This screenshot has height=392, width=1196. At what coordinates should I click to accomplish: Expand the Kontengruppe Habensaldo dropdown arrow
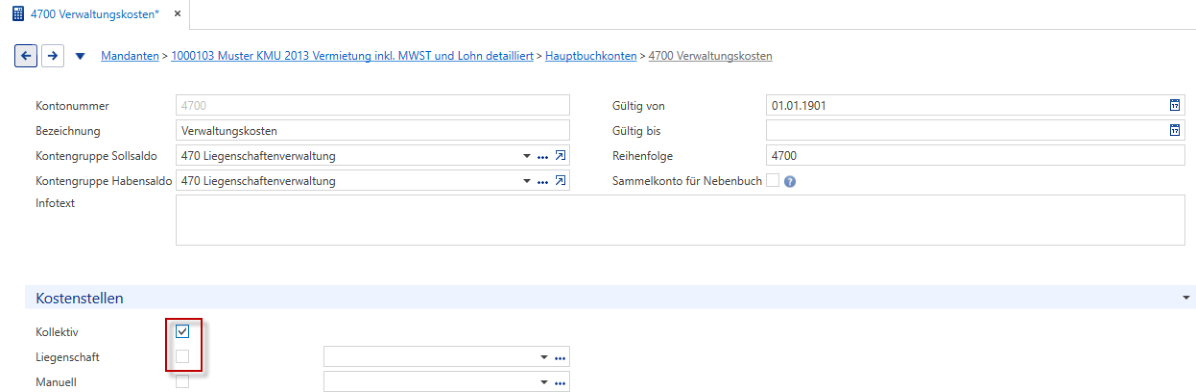tap(526, 182)
